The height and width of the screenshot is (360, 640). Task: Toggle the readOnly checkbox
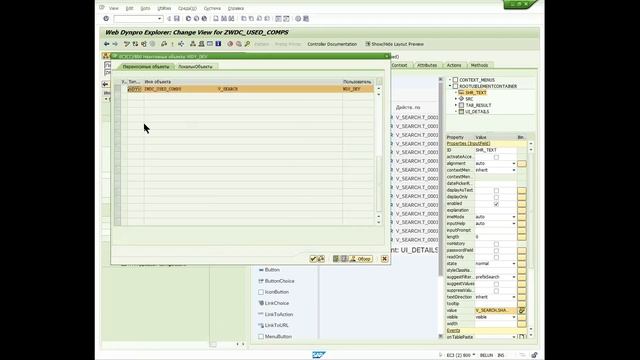496,257
